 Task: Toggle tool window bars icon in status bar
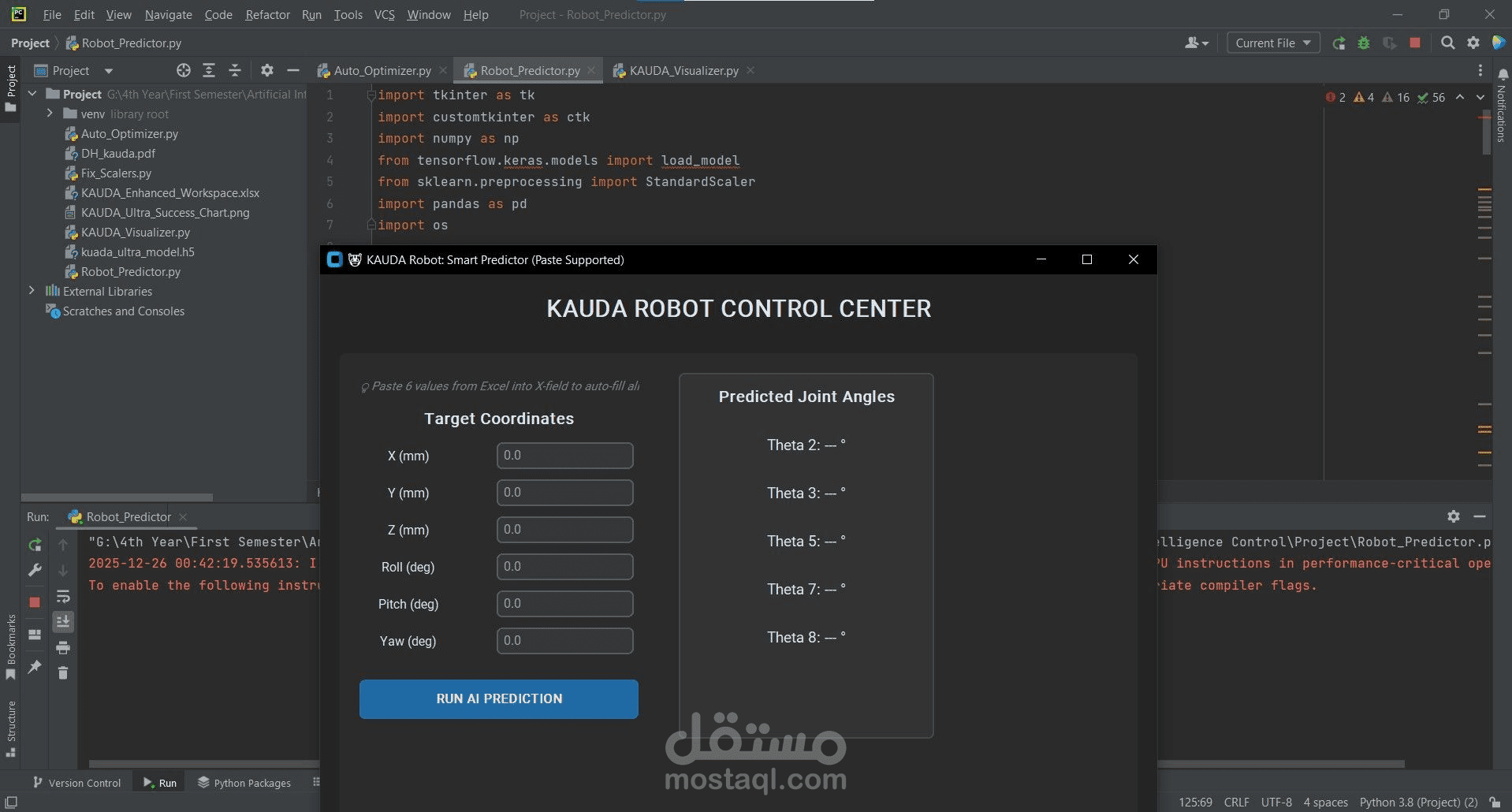pos(11,802)
